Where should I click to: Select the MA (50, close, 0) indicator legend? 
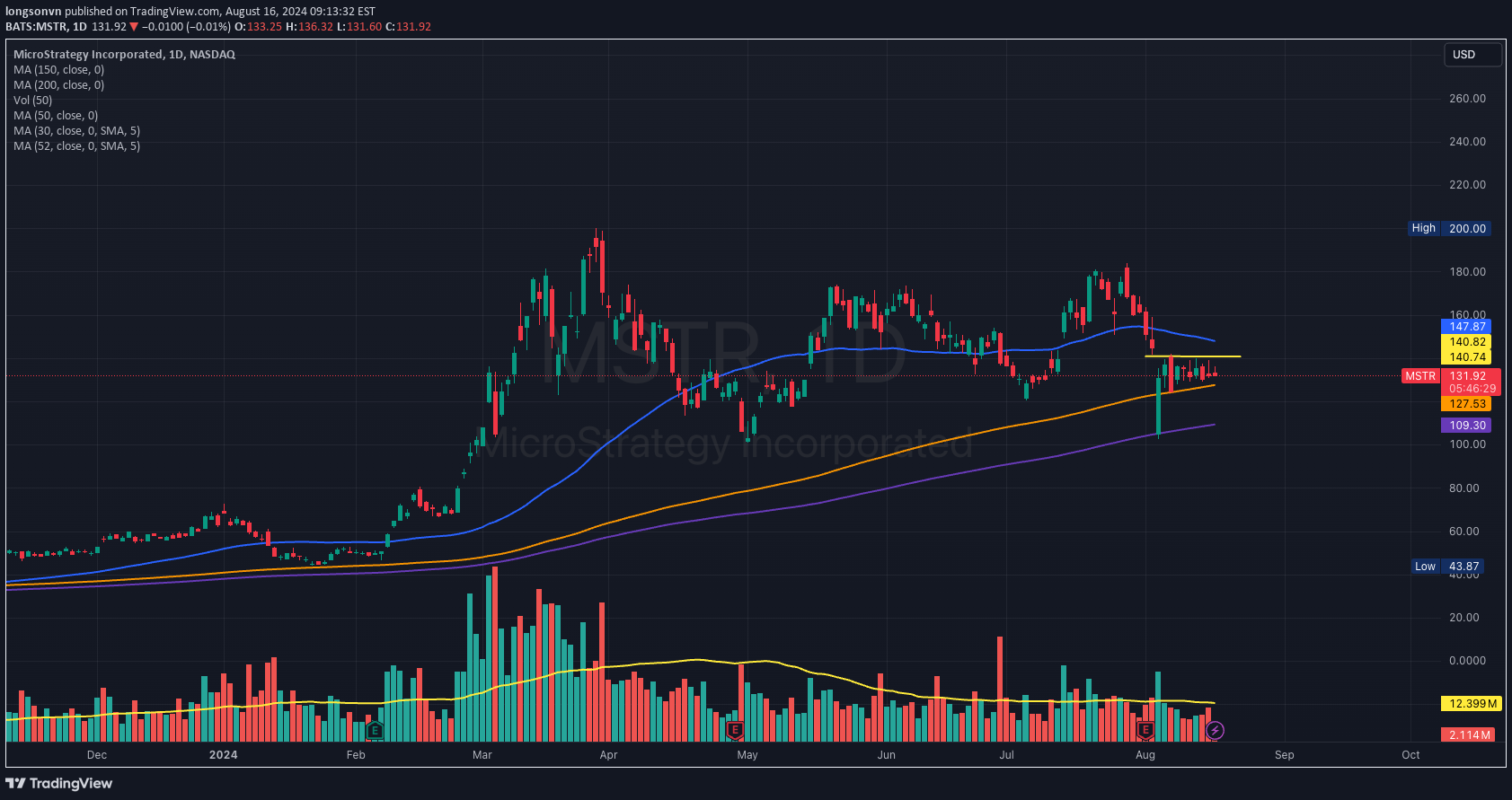point(56,116)
